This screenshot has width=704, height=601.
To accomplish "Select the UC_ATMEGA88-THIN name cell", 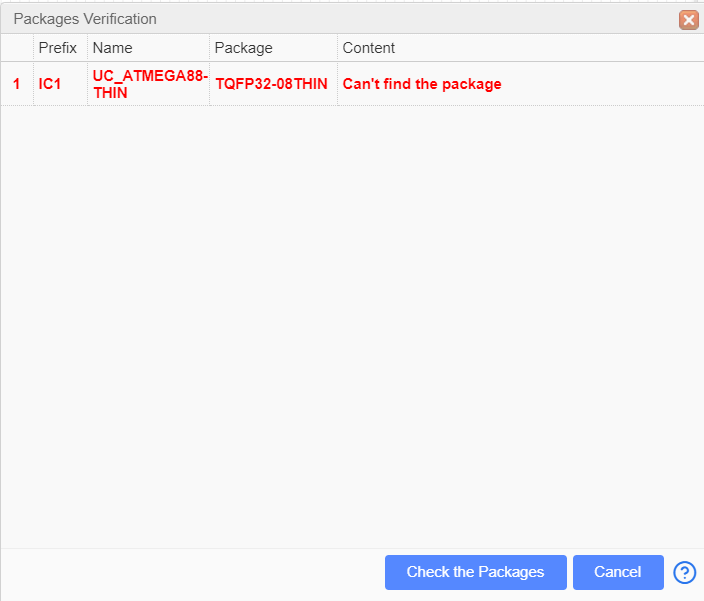I will click(x=149, y=84).
